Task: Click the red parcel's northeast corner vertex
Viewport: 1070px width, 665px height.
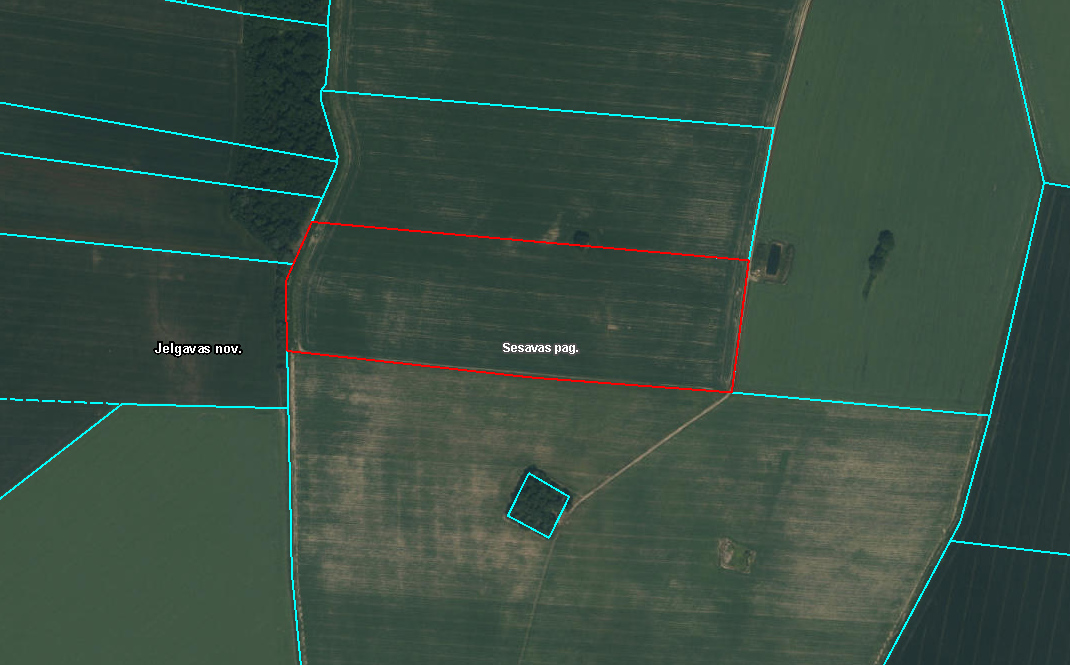Action: (x=749, y=260)
